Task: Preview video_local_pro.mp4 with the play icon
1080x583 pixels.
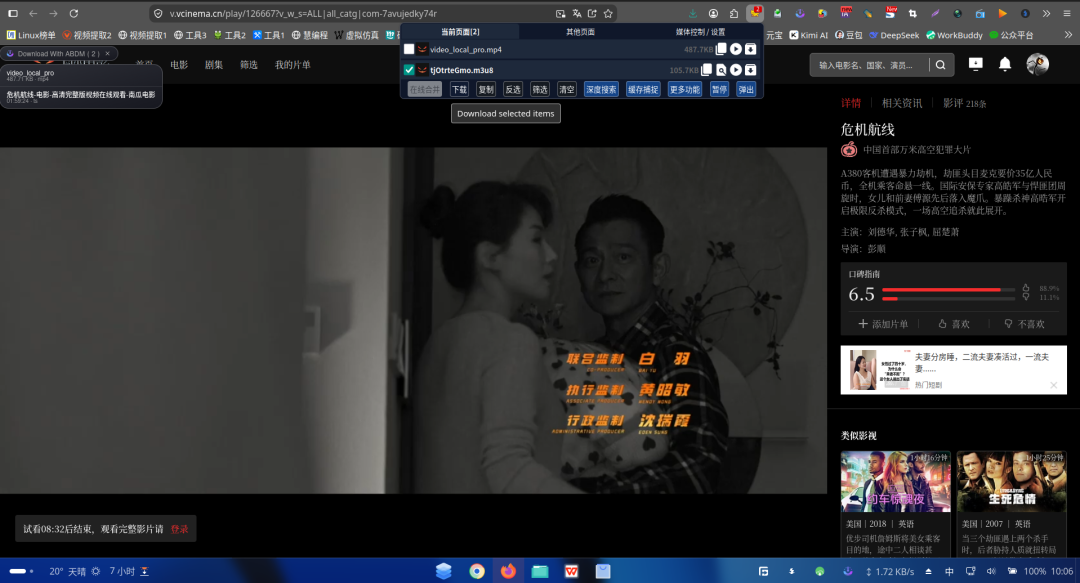Action: pyautogui.click(x=736, y=50)
